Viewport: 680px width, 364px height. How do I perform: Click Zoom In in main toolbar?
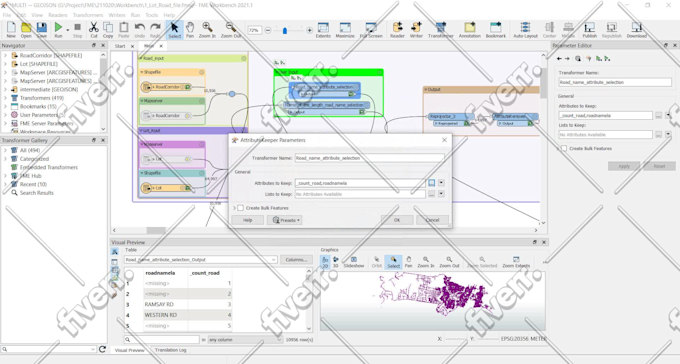[207, 30]
